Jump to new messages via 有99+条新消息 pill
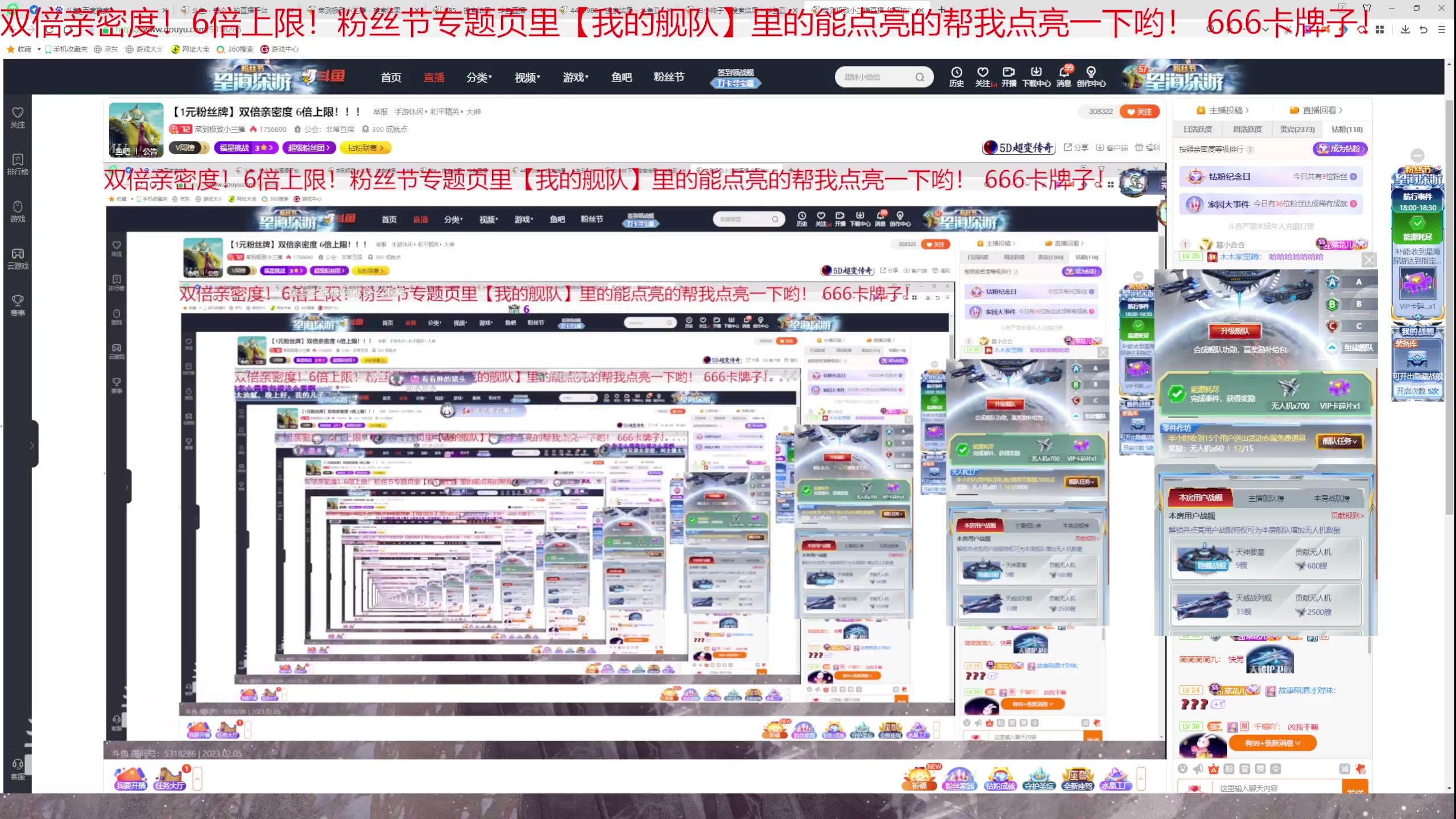 (x=1273, y=743)
